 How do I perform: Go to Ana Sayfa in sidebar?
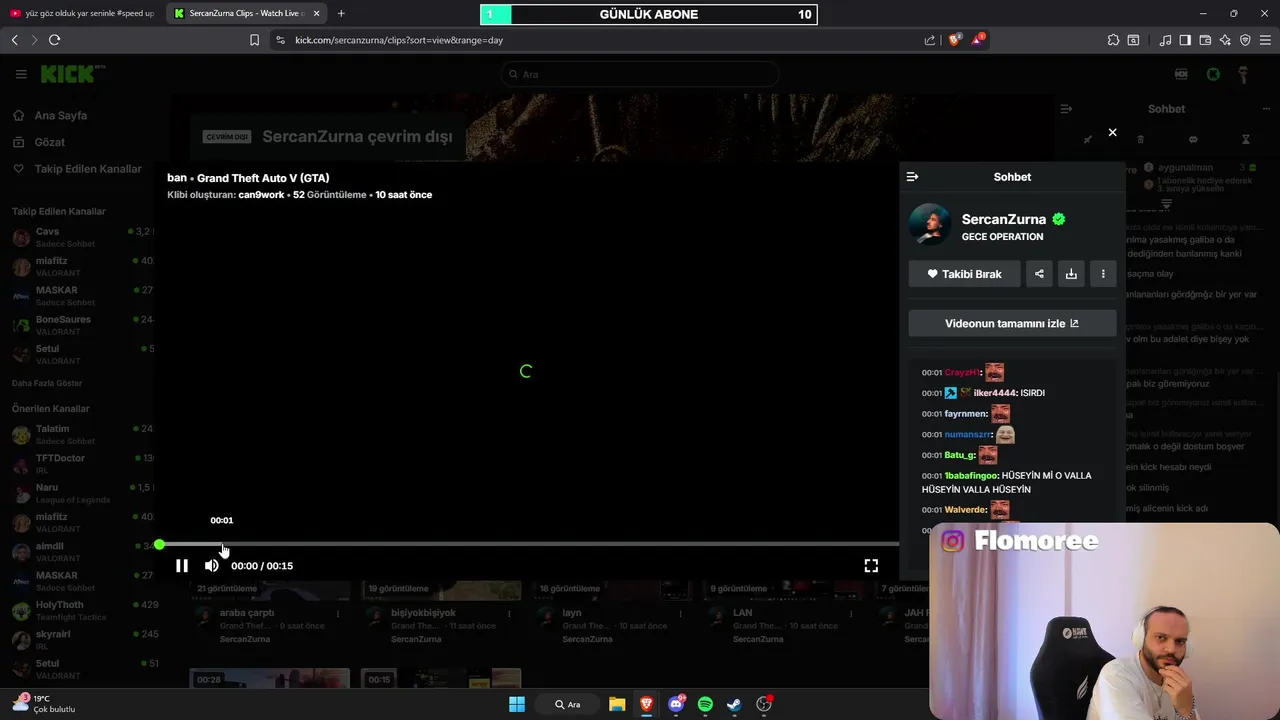(61, 116)
